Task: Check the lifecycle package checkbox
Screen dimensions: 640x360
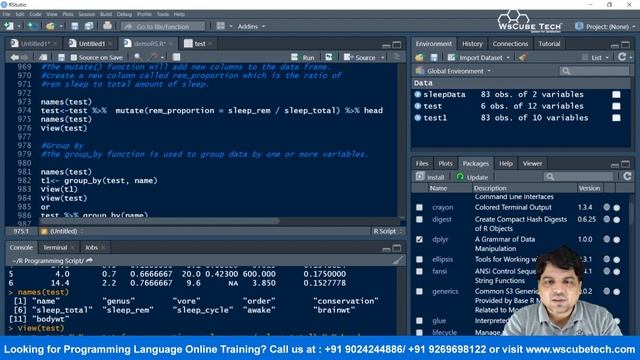Action: click(419, 332)
